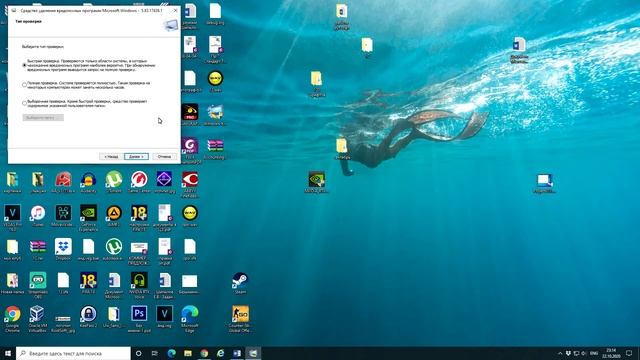640x360 pixels.
Task: Open iTunes desktop shortcut
Action: coord(38,216)
